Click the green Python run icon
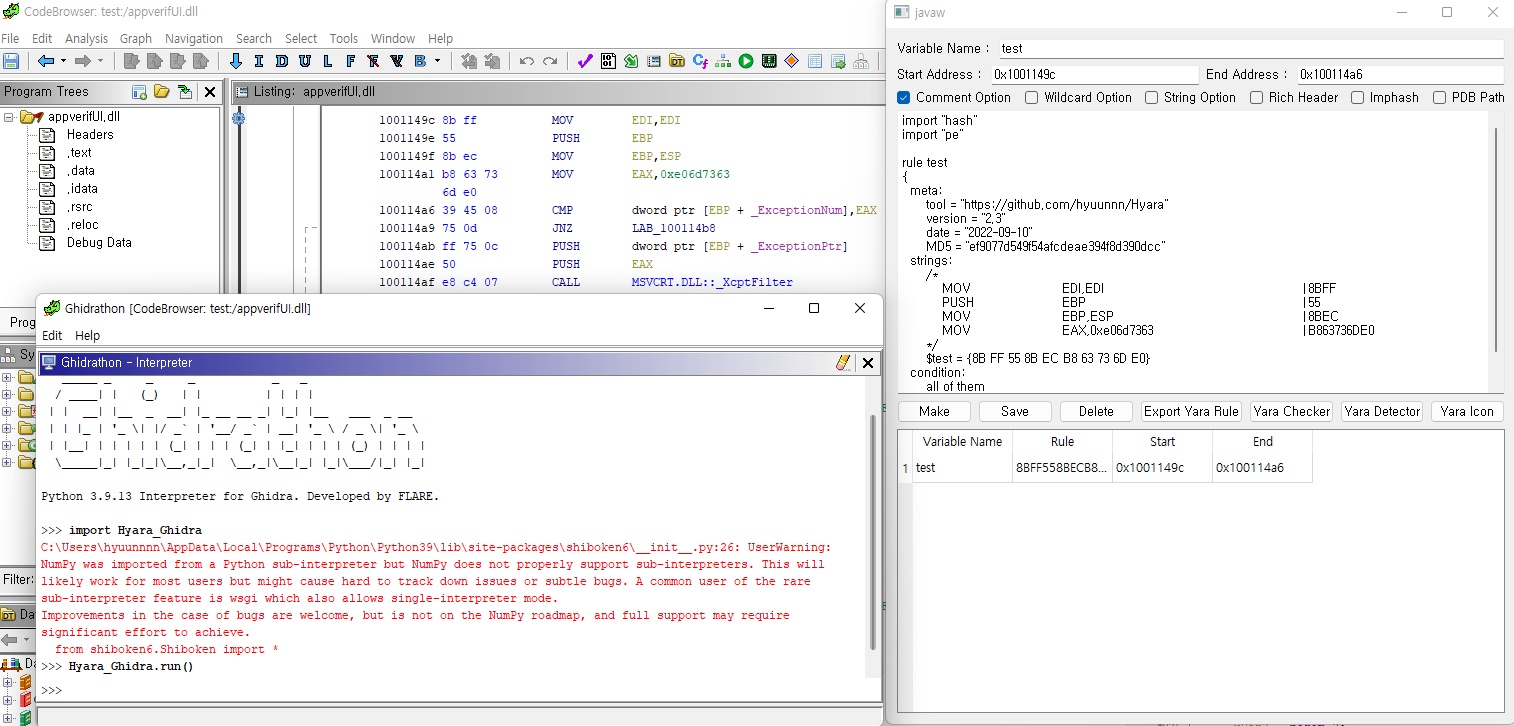 (x=745, y=61)
